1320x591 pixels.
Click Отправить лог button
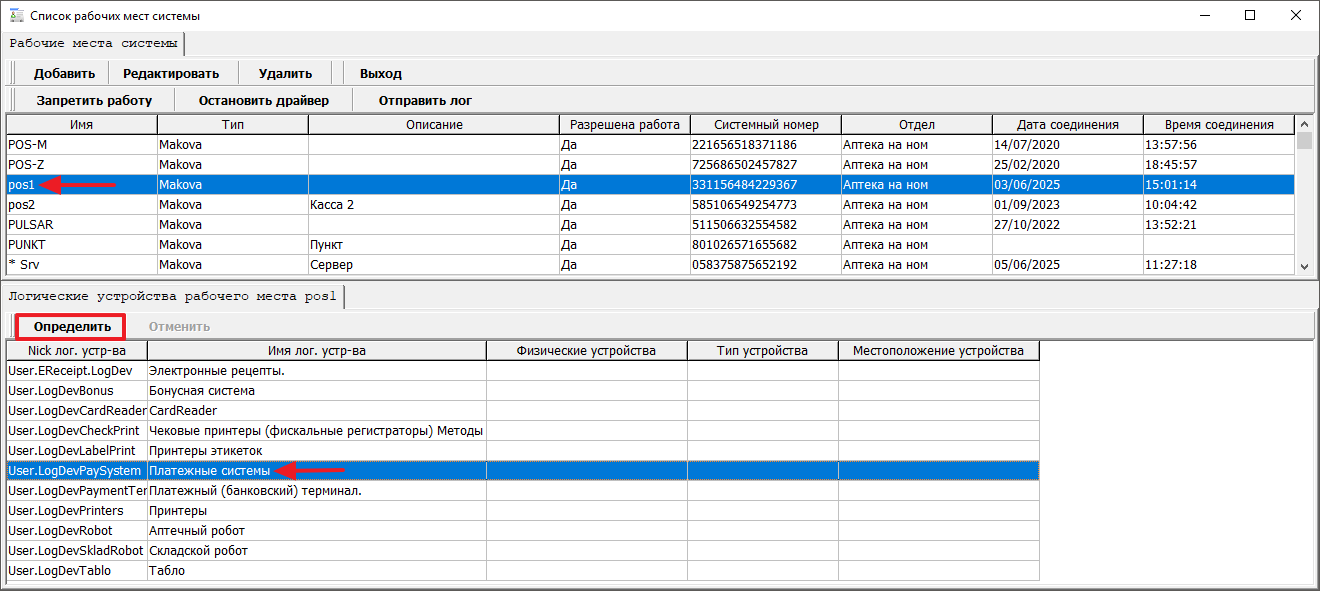pos(425,100)
